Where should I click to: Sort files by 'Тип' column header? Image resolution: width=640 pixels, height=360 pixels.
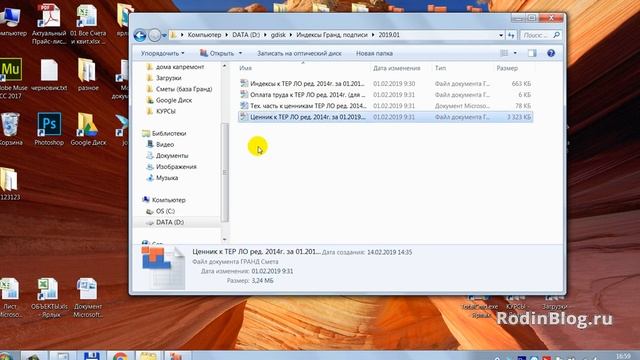[x=440, y=68]
